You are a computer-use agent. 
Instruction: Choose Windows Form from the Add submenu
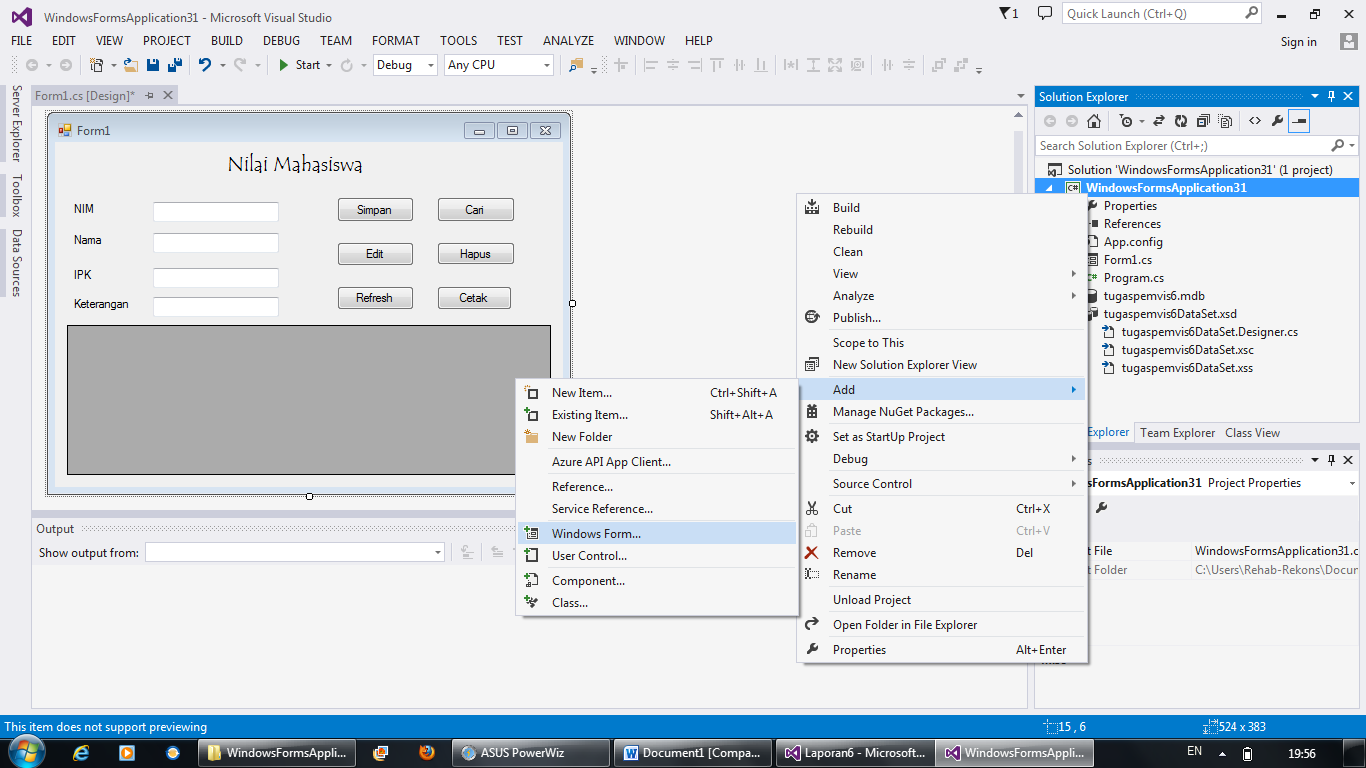[594, 531]
